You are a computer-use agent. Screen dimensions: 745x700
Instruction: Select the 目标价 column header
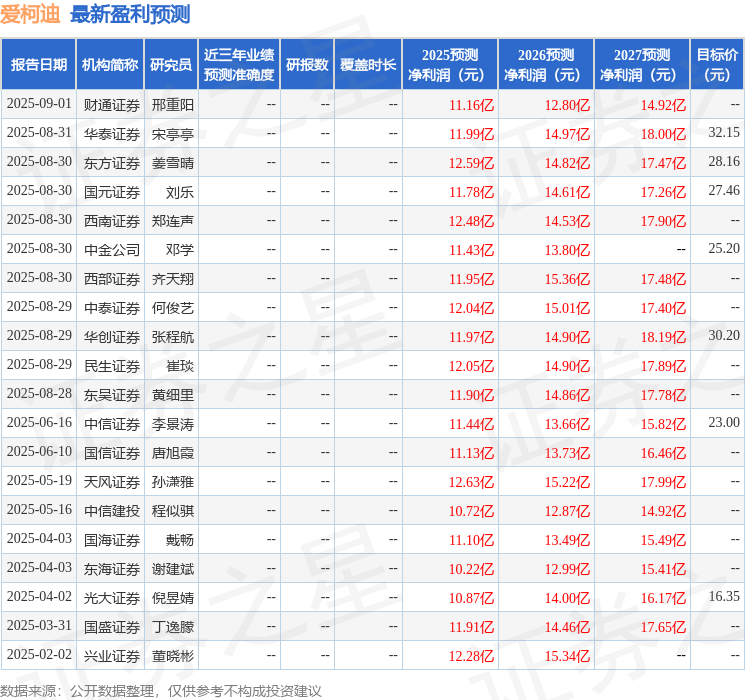(x=716, y=64)
